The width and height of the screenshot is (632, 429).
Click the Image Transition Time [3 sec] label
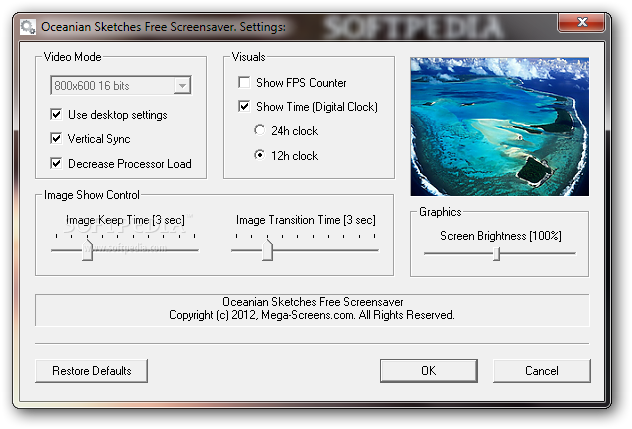click(x=306, y=220)
